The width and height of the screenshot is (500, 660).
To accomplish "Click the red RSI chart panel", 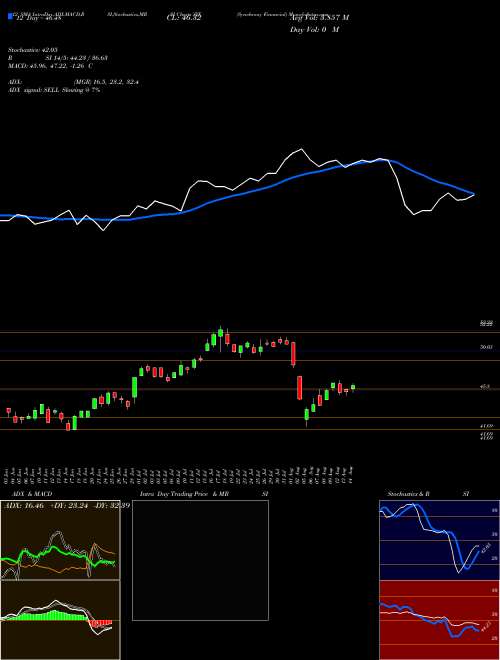I will 439,620.
